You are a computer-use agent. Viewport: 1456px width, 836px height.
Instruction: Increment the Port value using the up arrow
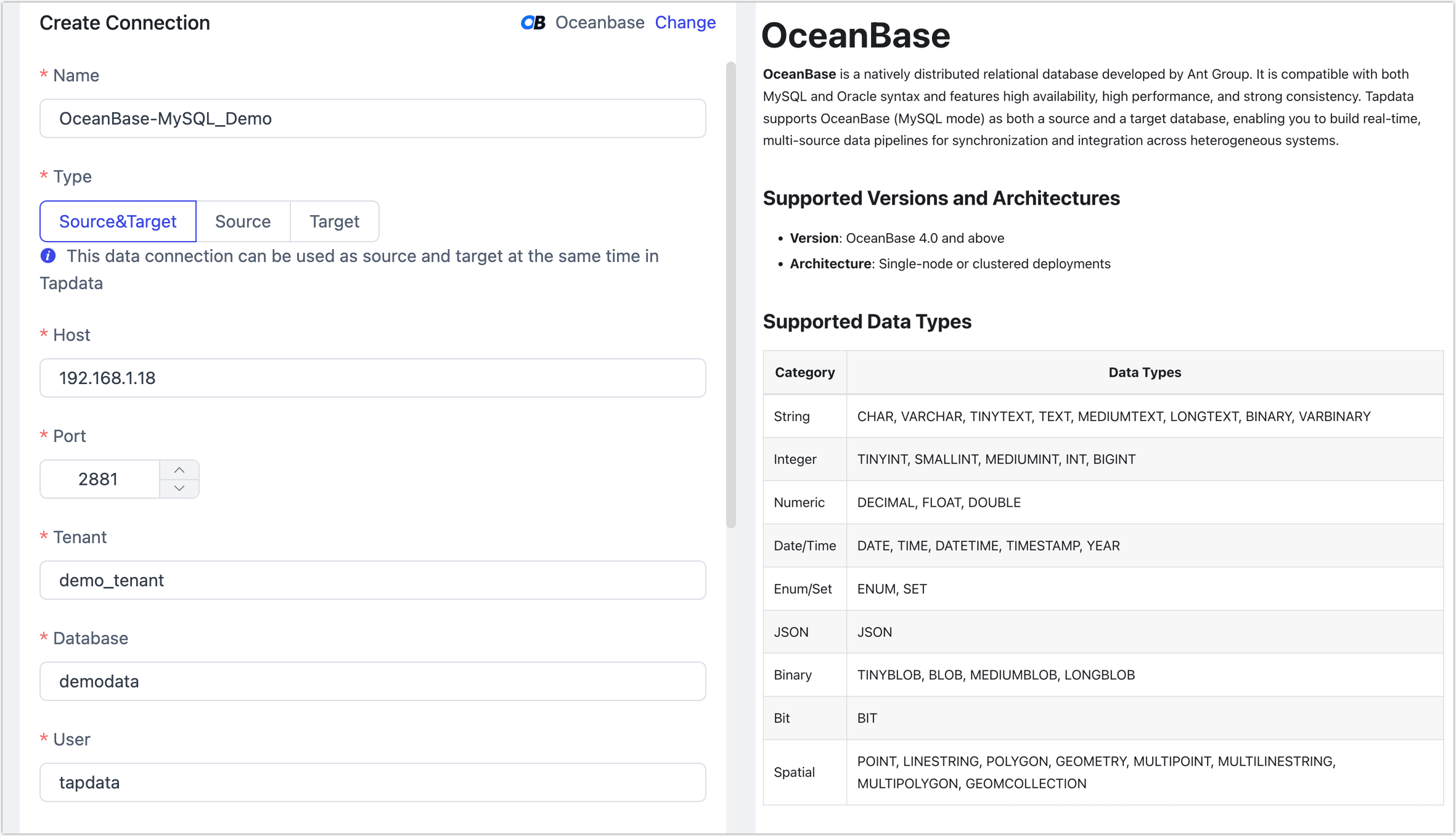[x=179, y=470]
